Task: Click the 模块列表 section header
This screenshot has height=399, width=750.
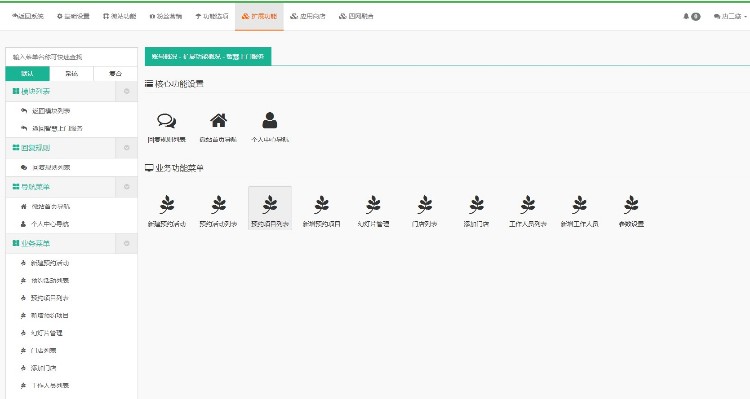Action: [61, 91]
